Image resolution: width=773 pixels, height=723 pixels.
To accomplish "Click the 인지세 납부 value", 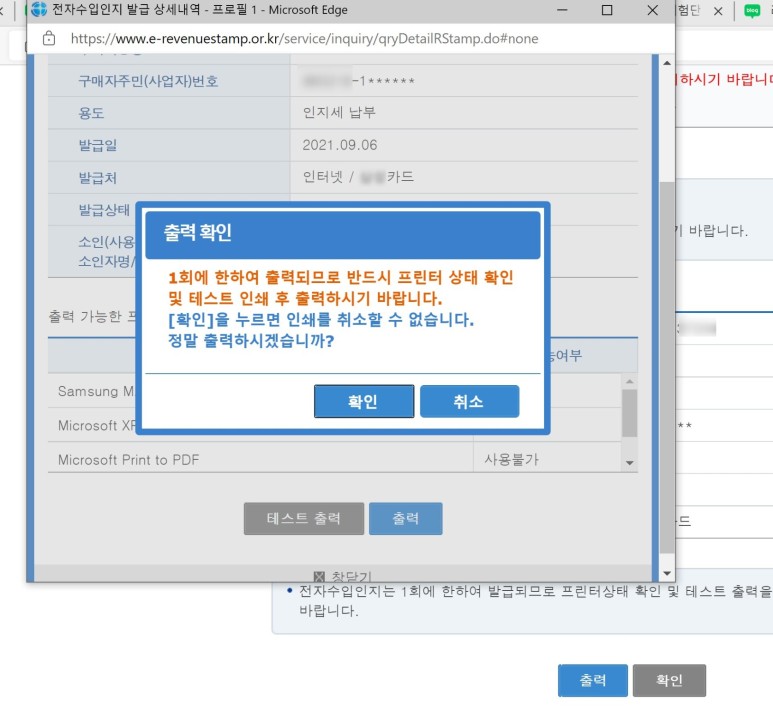I will coord(339,112).
